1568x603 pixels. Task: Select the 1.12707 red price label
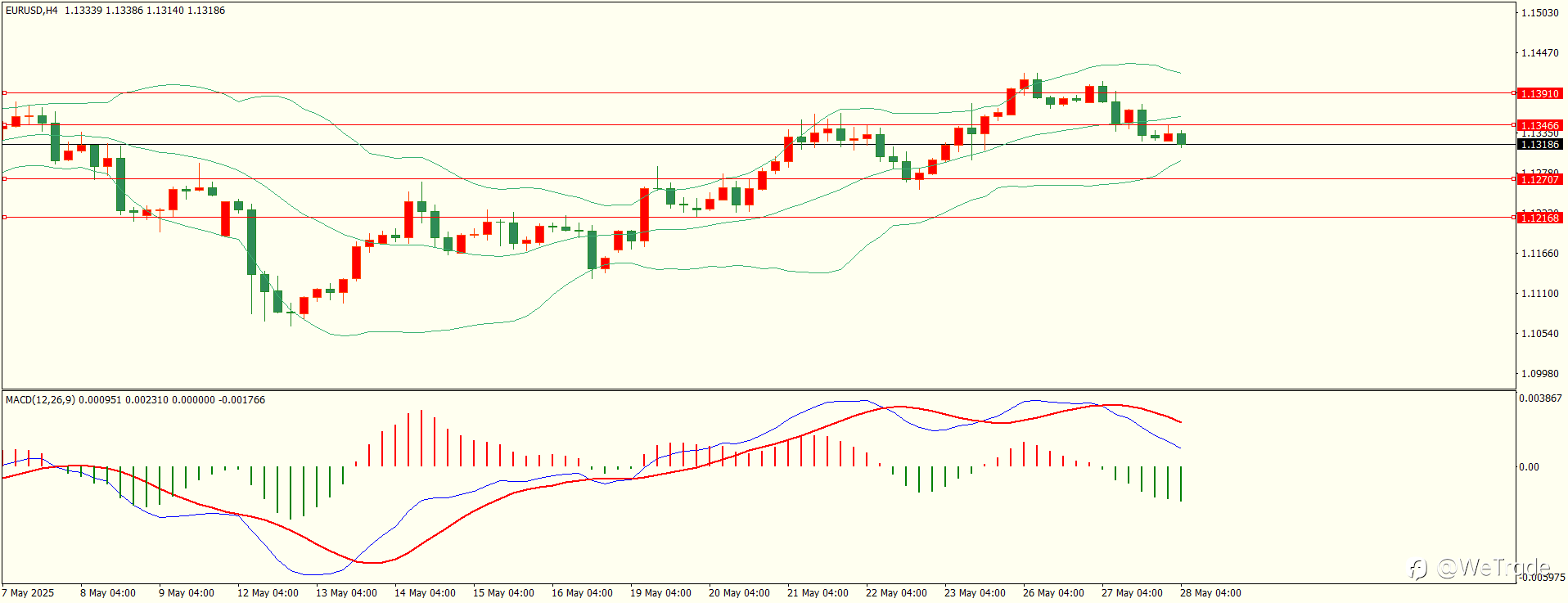point(1539,178)
